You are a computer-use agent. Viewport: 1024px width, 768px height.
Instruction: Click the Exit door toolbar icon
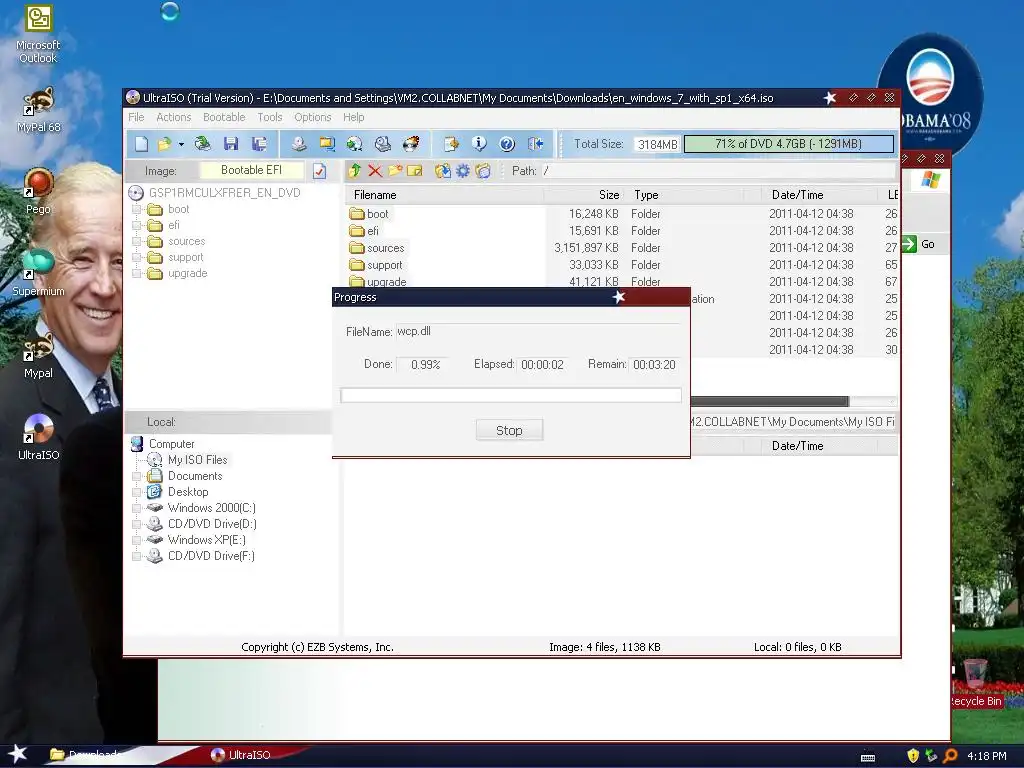(x=536, y=144)
